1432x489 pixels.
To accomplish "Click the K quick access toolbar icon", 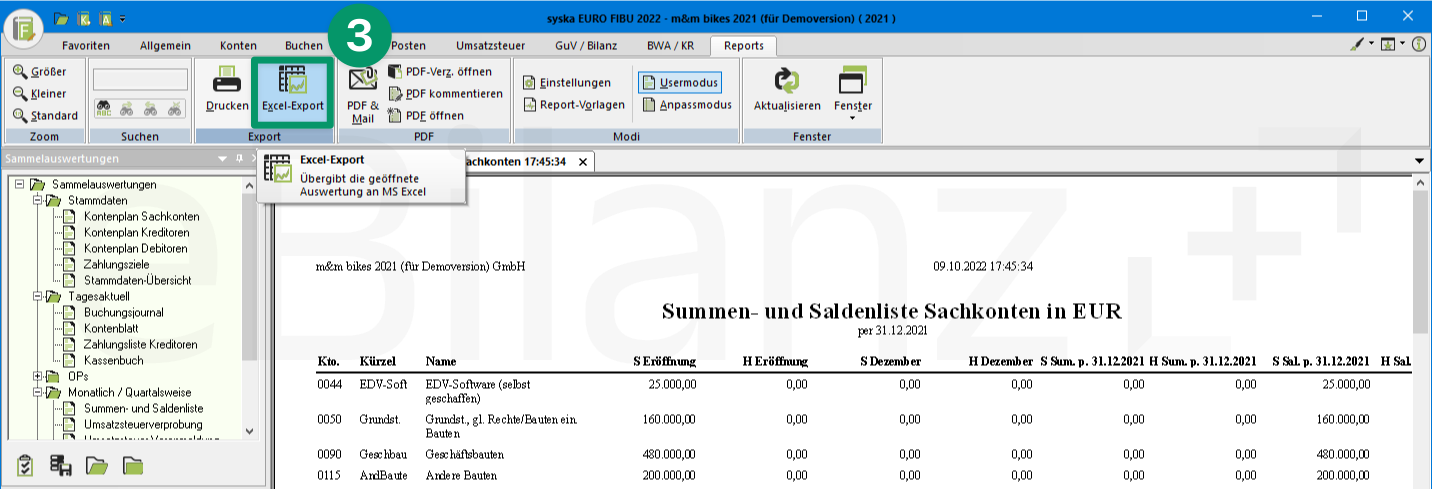I will coord(84,19).
